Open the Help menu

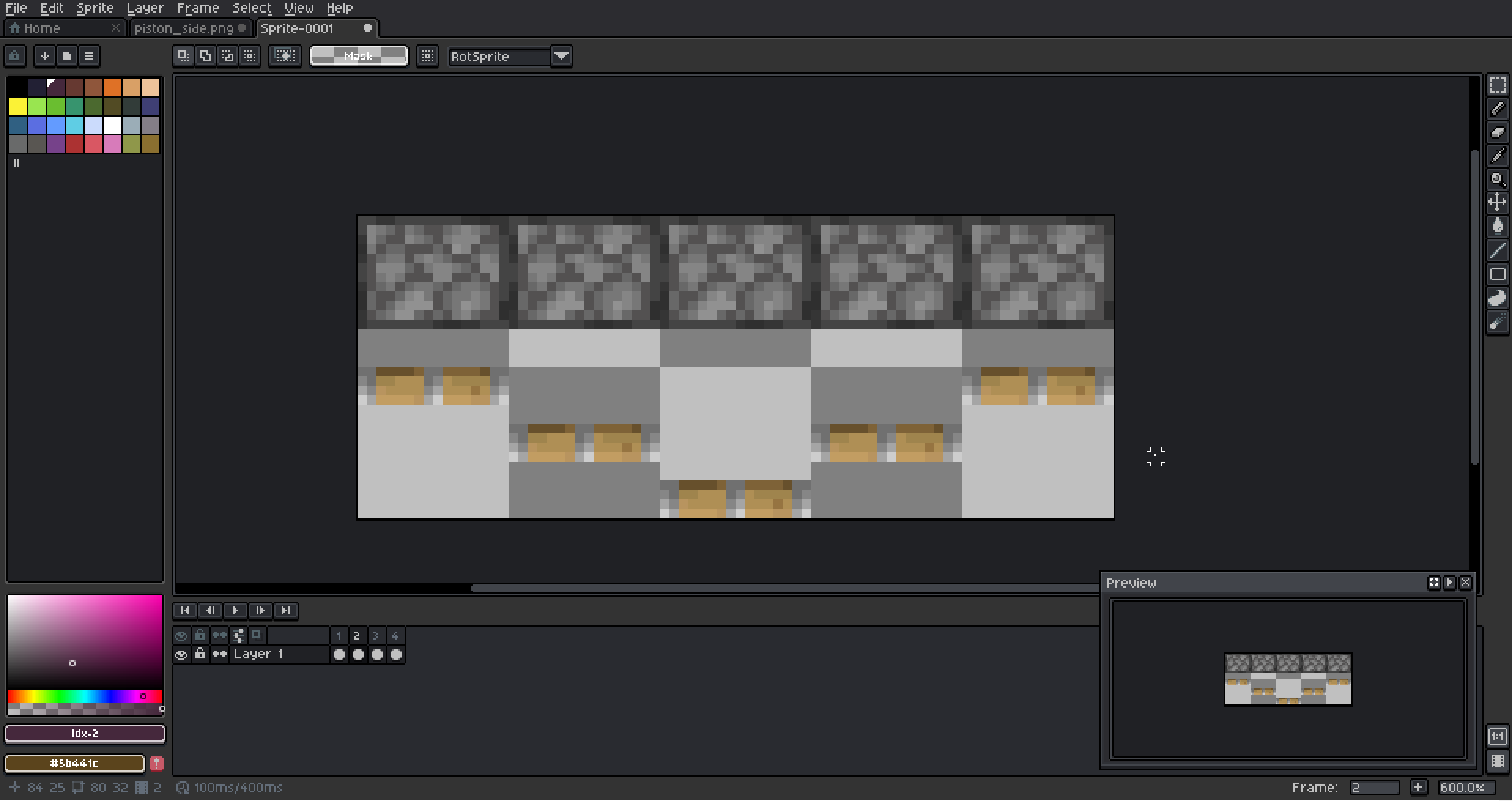[339, 8]
